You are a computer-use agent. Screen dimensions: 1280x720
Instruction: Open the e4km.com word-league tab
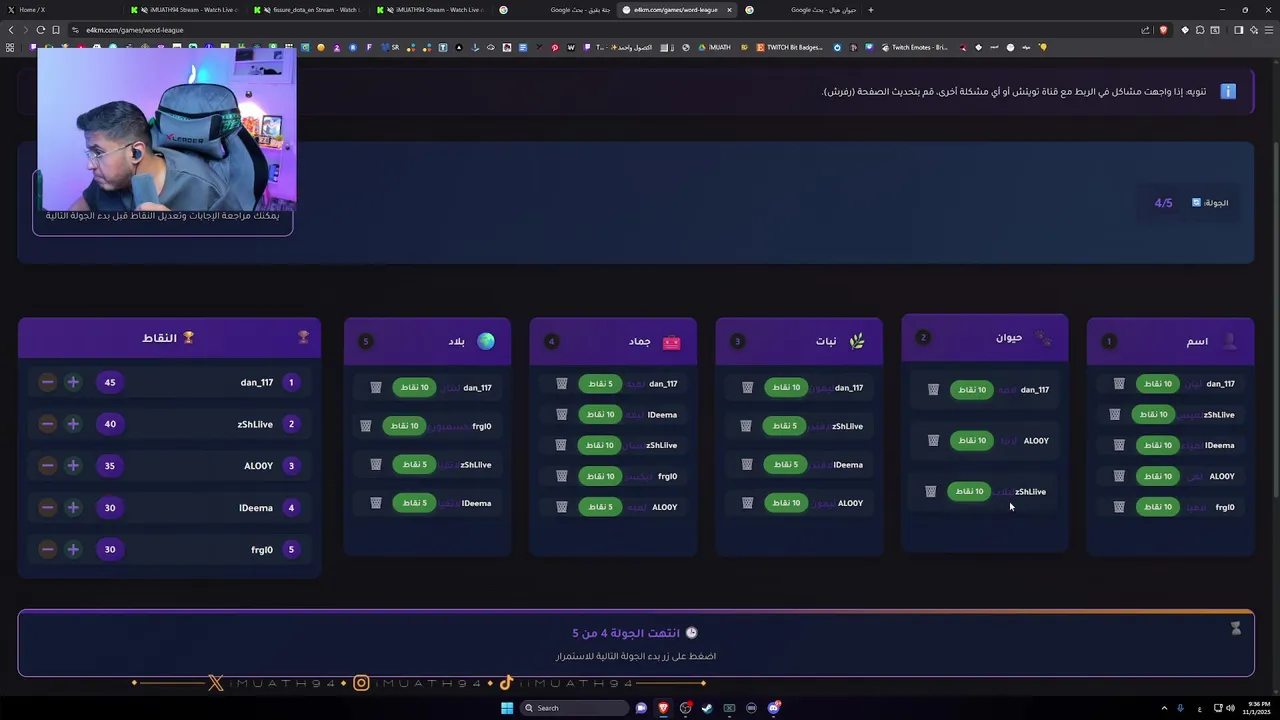pos(676,10)
